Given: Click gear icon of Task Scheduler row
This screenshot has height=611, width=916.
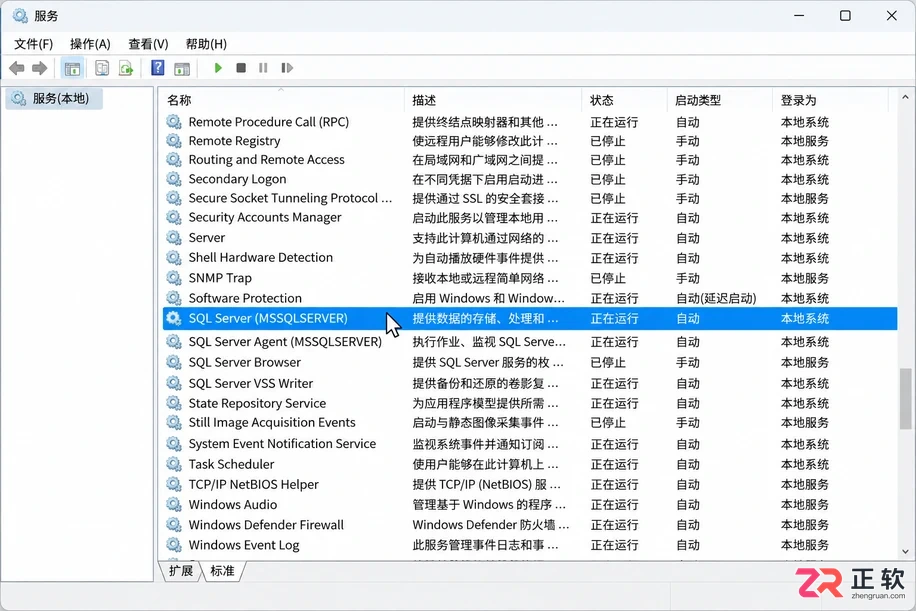Looking at the screenshot, I should pos(174,464).
